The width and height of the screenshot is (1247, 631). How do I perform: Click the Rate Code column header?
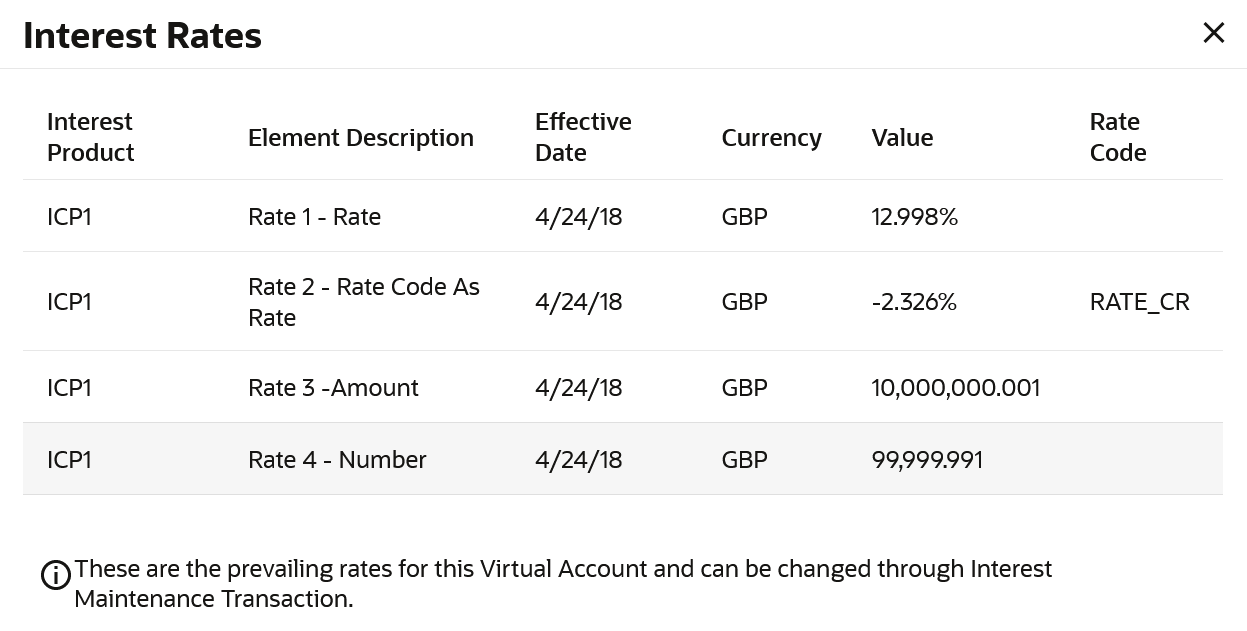coord(1117,137)
